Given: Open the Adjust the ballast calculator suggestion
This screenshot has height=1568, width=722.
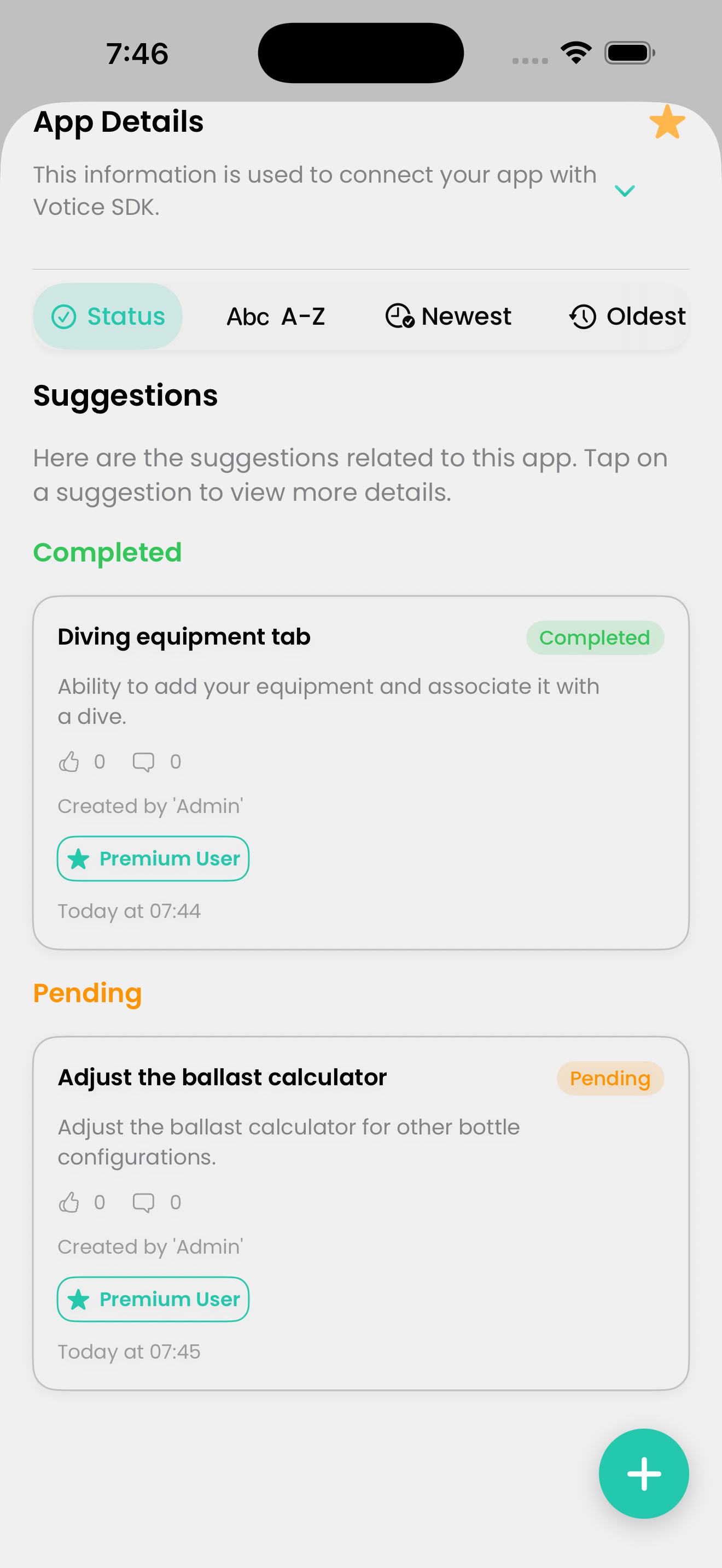Looking at the screenshot, I should 222,1077.
